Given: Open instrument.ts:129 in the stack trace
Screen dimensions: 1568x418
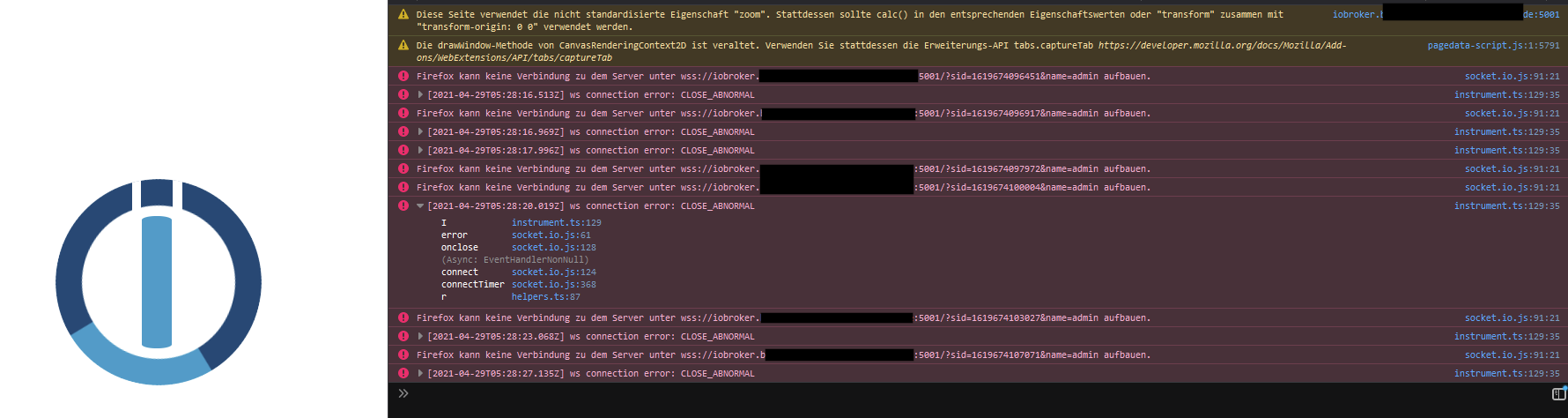Looking at the screenshot, I should point(556,223).
